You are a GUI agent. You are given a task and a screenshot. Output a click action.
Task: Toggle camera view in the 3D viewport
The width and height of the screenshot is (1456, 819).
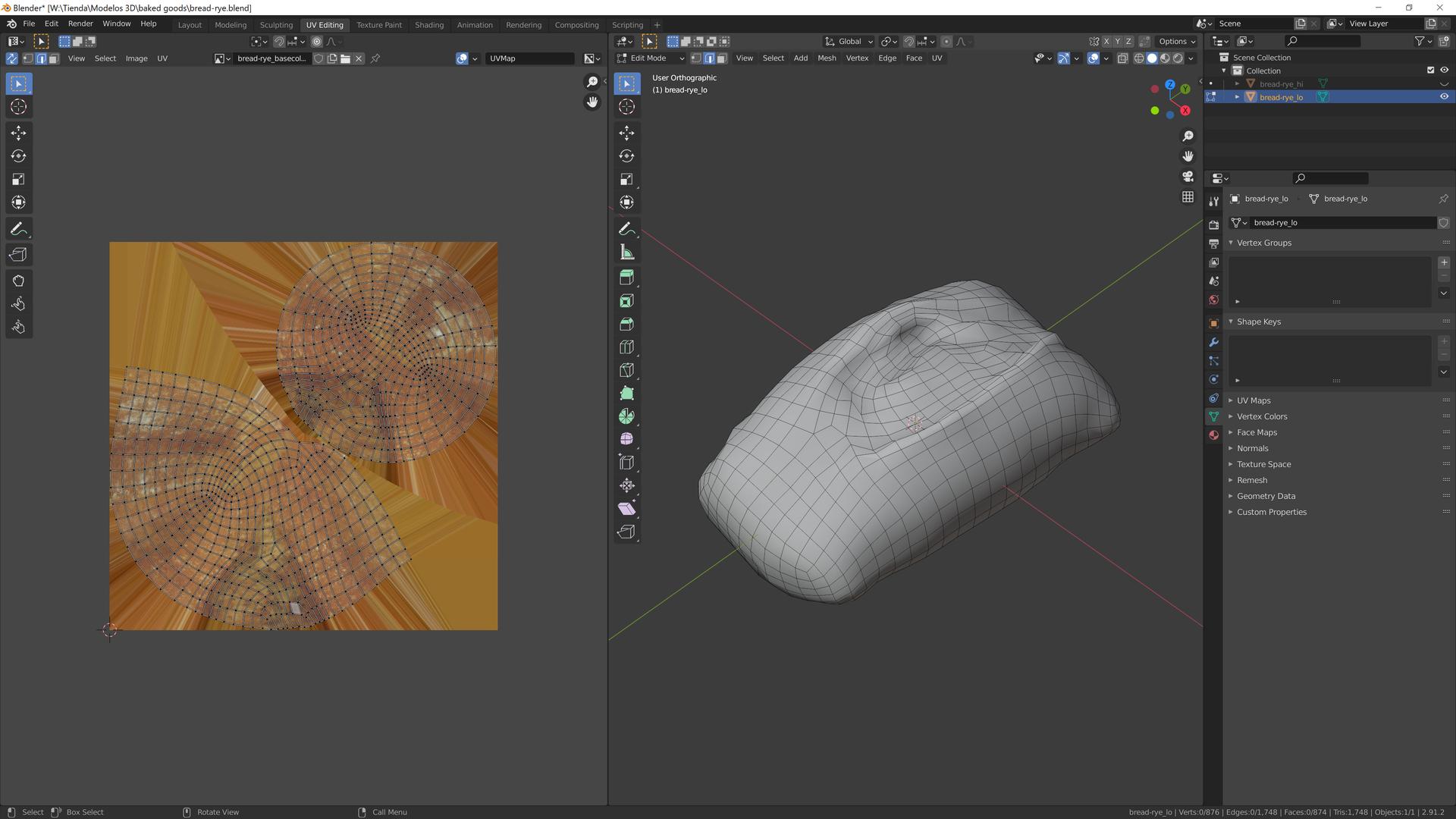coord(1188,176)
